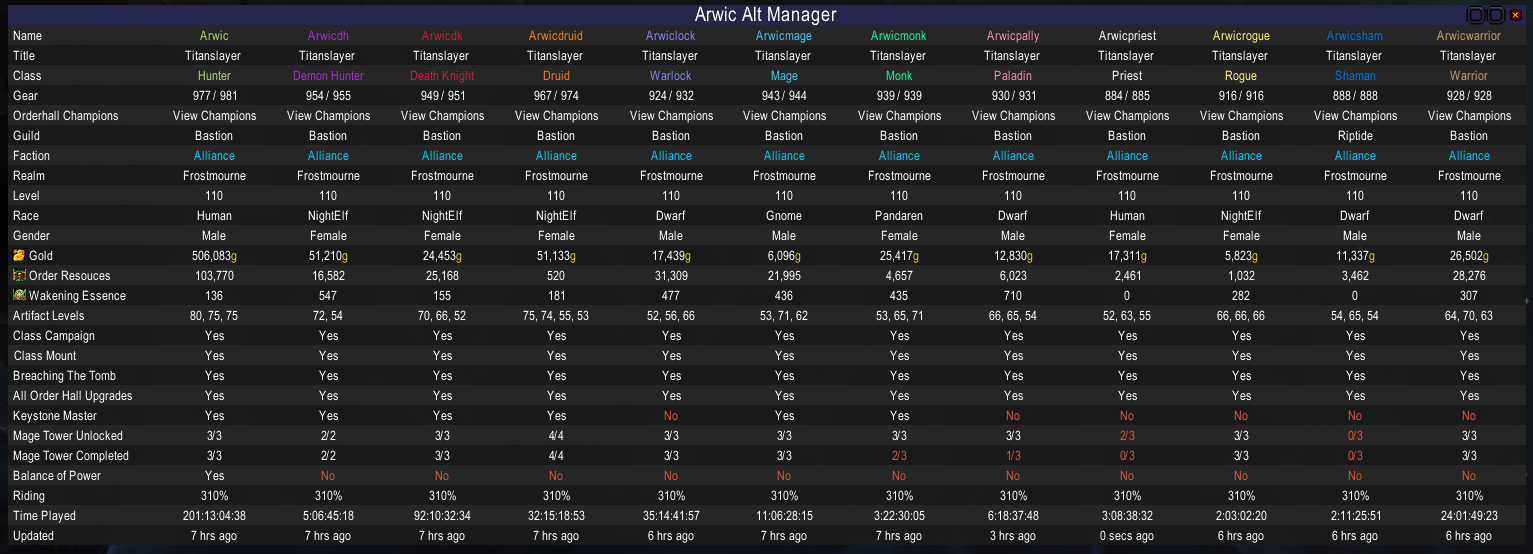The width and height of the screenshot is (1533, 554).
Task: Click the Wakening Essence icon
Action: click(19, 296)
